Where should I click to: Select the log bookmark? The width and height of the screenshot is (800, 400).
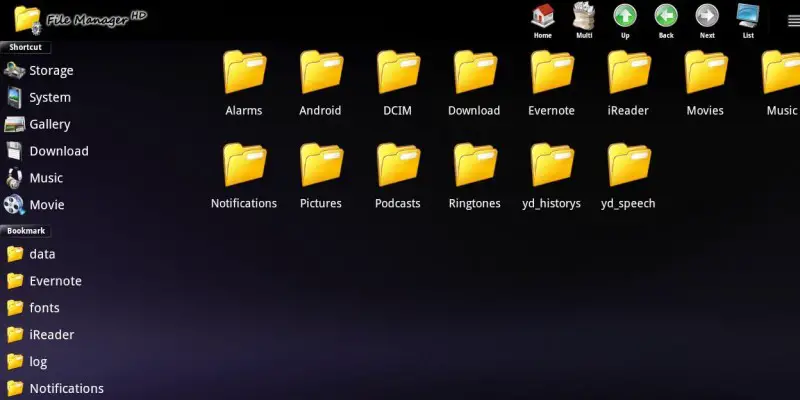coord(27,362)
